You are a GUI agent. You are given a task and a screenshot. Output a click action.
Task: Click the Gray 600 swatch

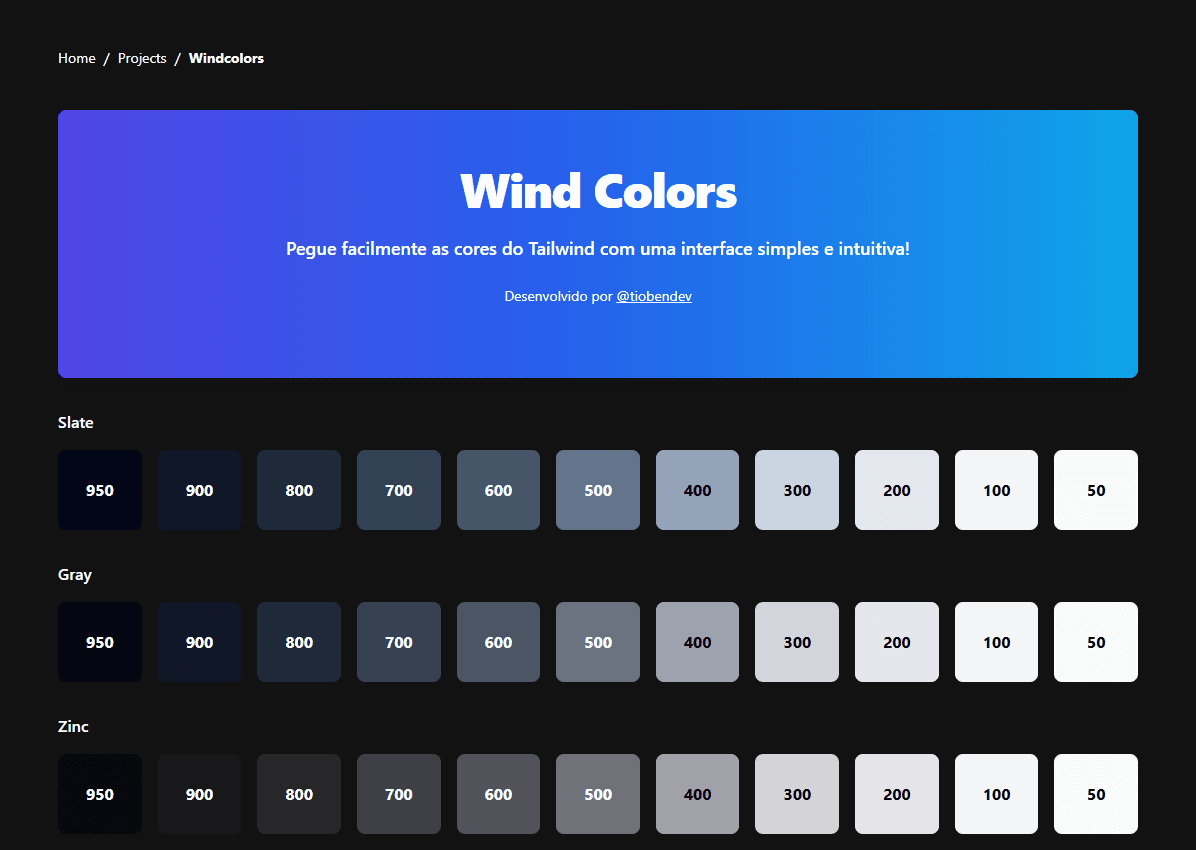[498, 642]
